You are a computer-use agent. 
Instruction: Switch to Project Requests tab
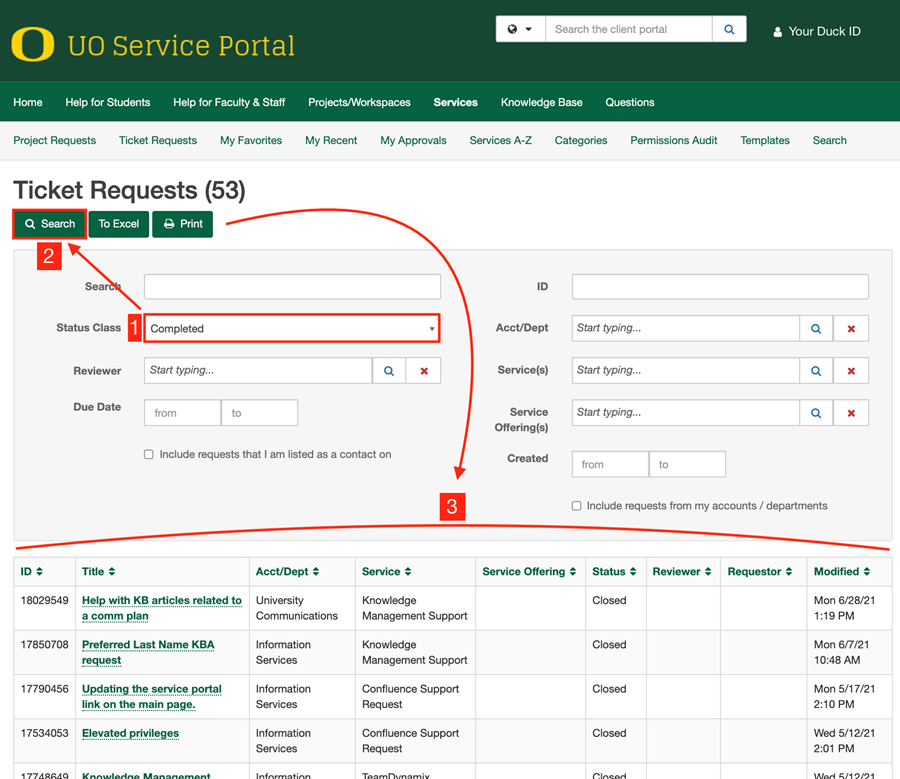(x=55, y=141)
